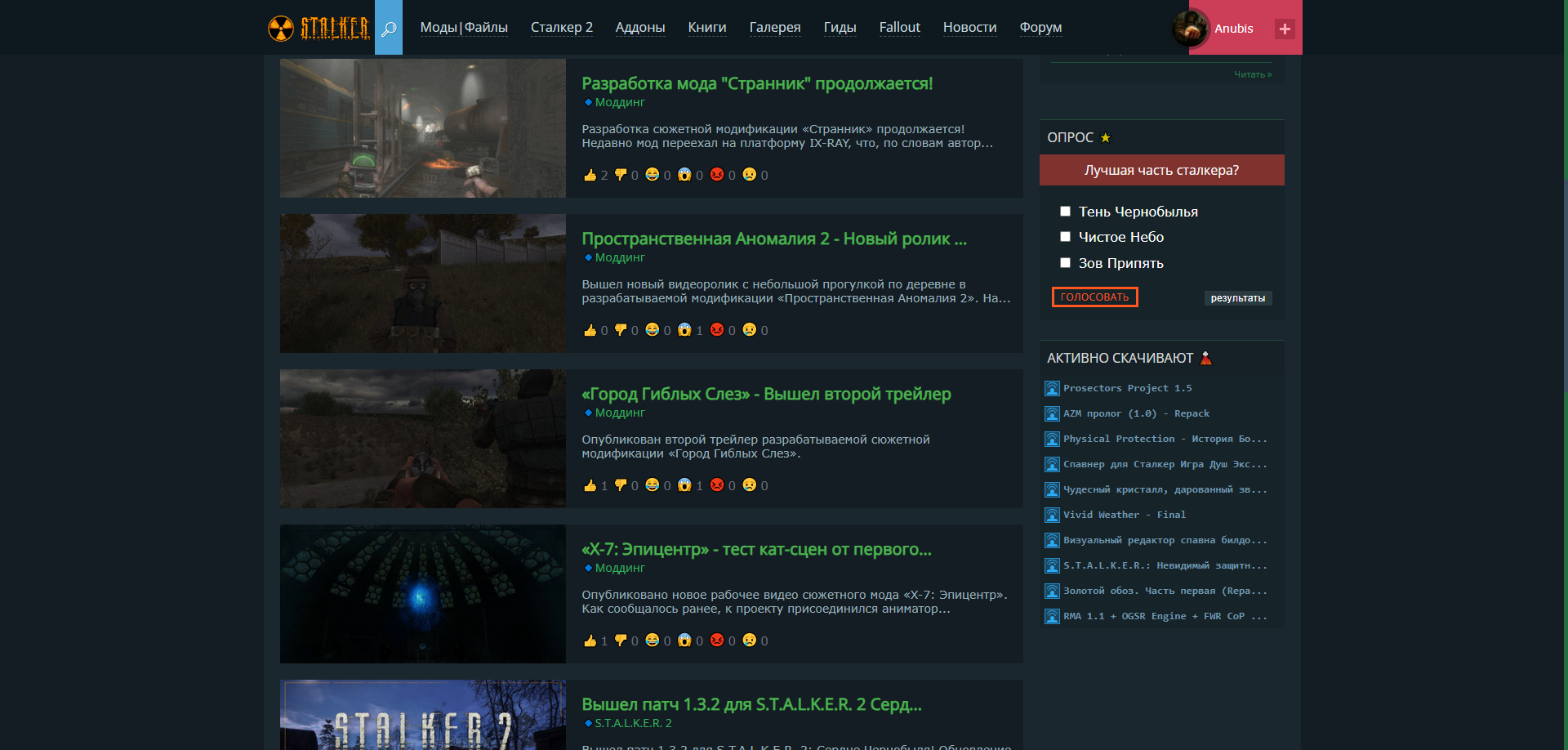Thumbs down the "Странник" article

pyautogui.click(x=621, y=175)
